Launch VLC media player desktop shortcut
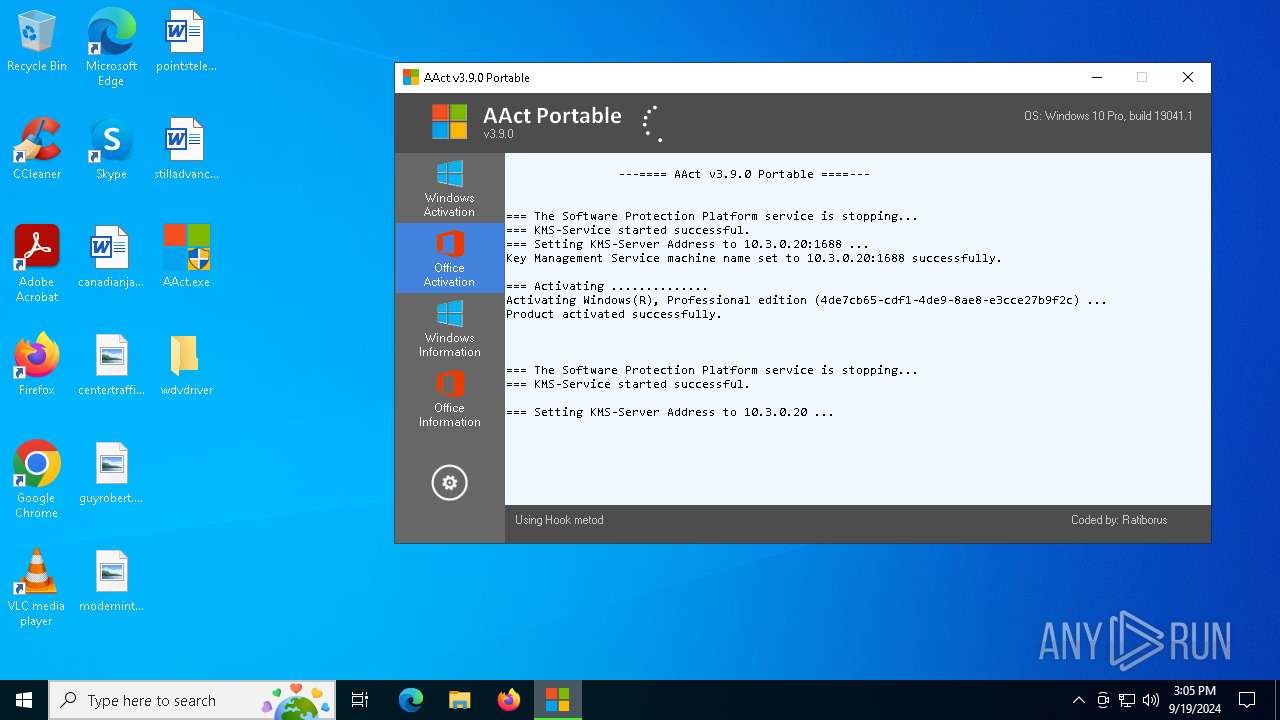 point(37,587)
